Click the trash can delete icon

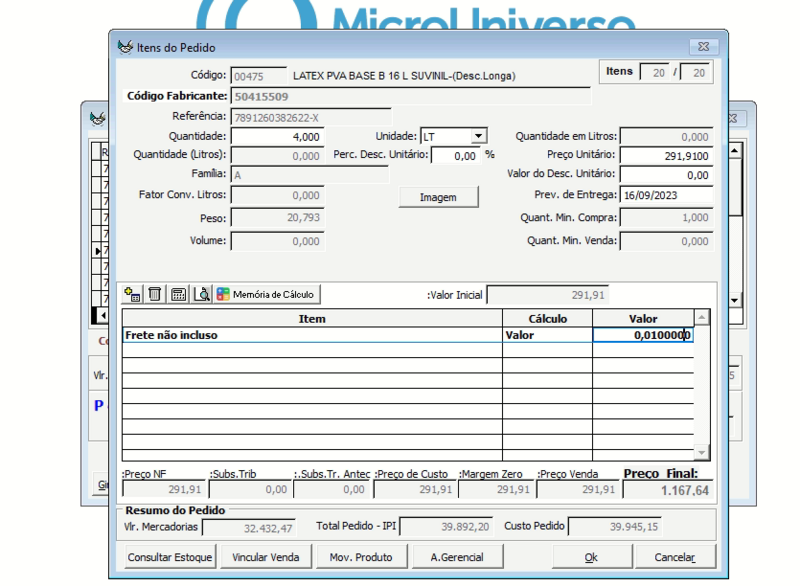pos(155,294)
